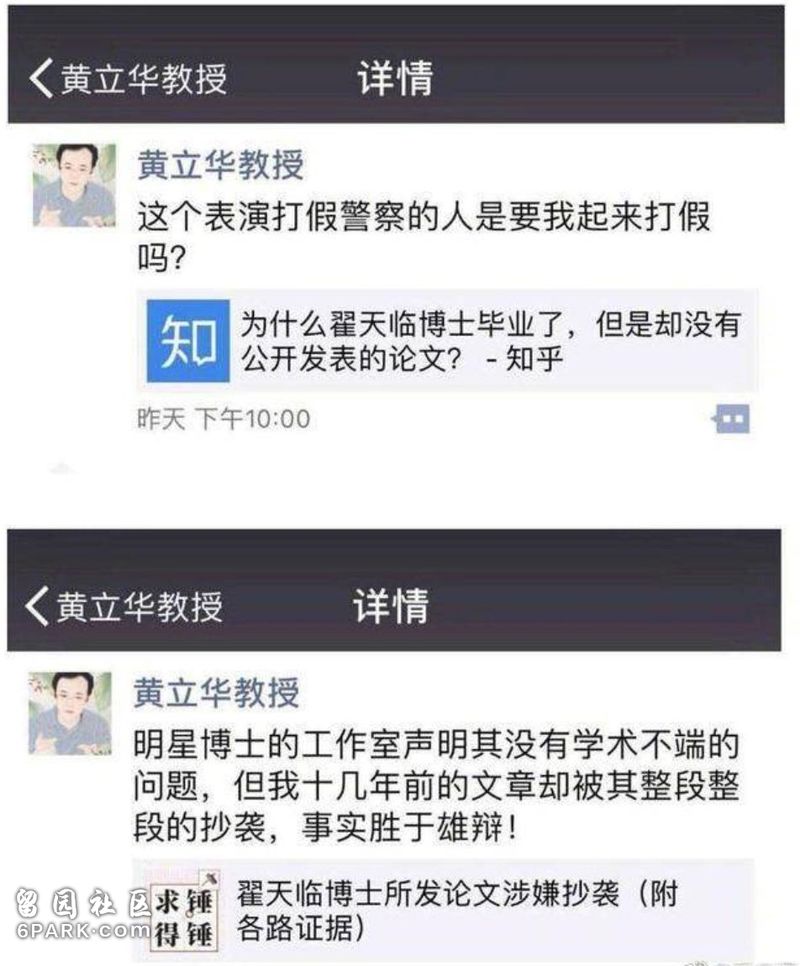Open the 黄立华教授 name link in the second post
The height and width of the screenshot is (966, 800).
217,692
